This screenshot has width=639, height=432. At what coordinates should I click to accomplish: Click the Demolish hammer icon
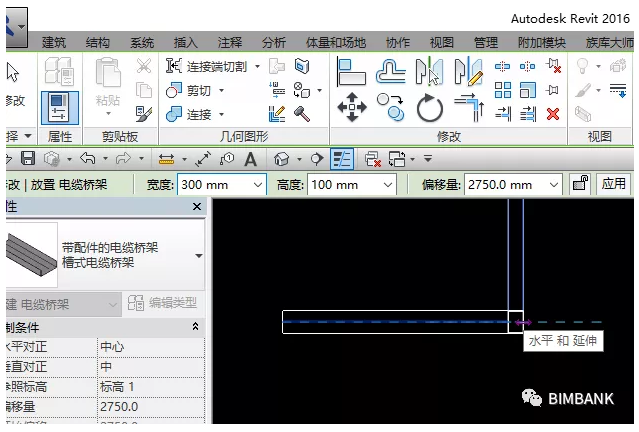(x=302, y=114)
